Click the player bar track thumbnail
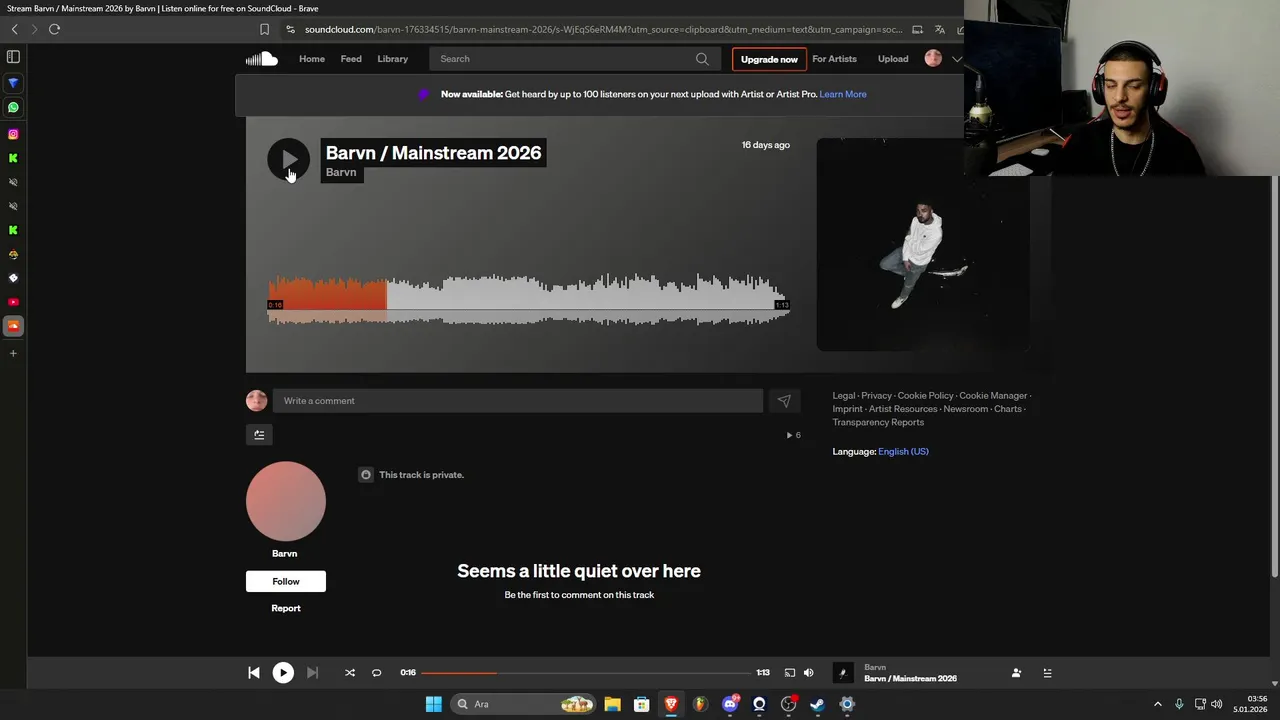Screen dimensions: 1280x720 point(843,673)
